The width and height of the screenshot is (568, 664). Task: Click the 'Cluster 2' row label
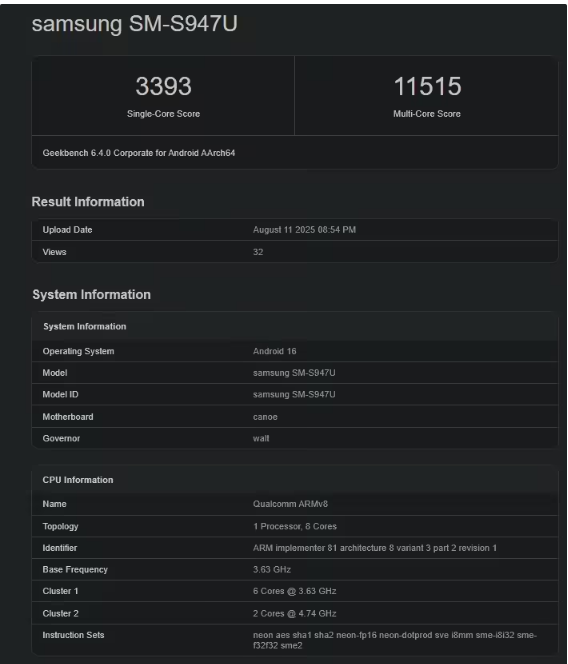[x=60, y=614]
